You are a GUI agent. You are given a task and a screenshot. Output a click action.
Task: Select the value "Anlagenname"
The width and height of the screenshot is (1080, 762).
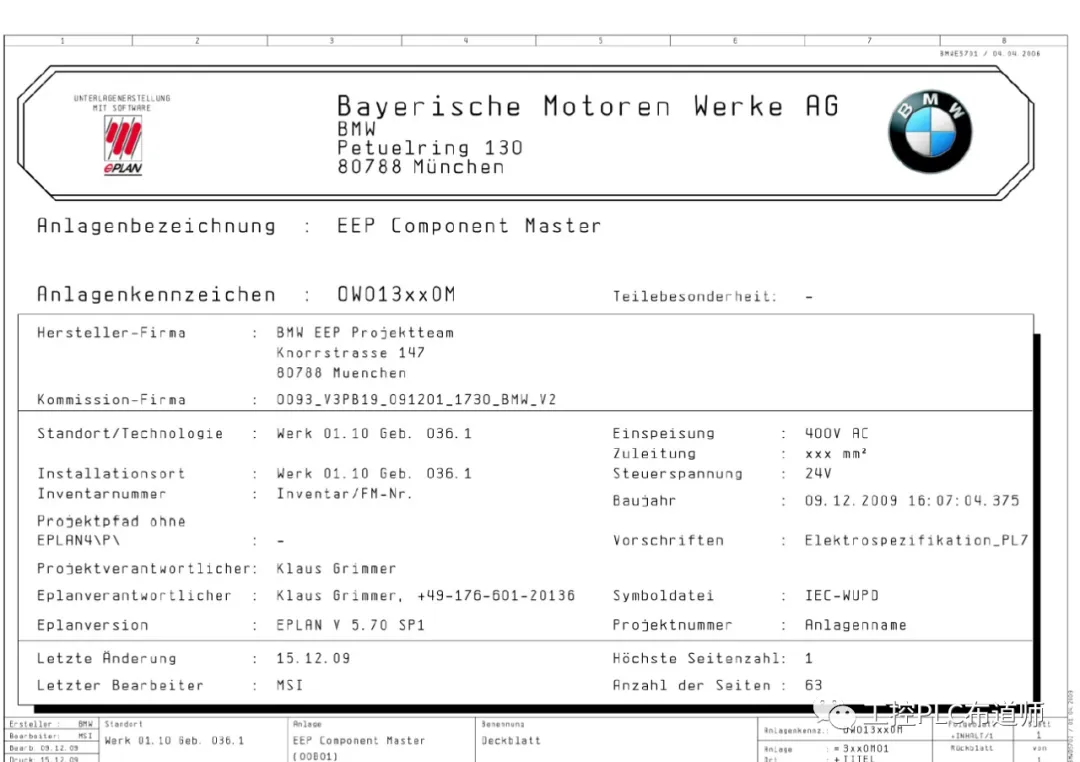(855, 625)
